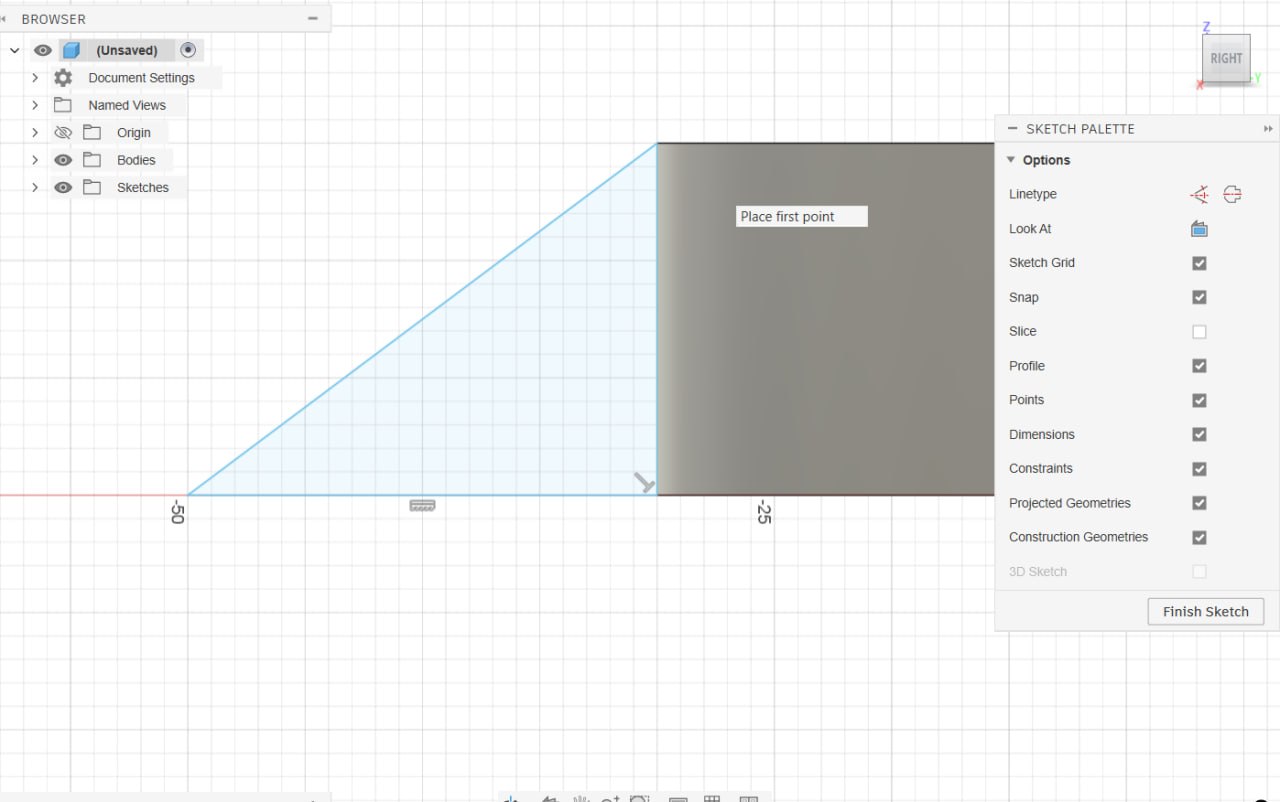Viewport: 1280px width, 802px height.
Task: Select the Origin tree item label
Action: (134, 133)
